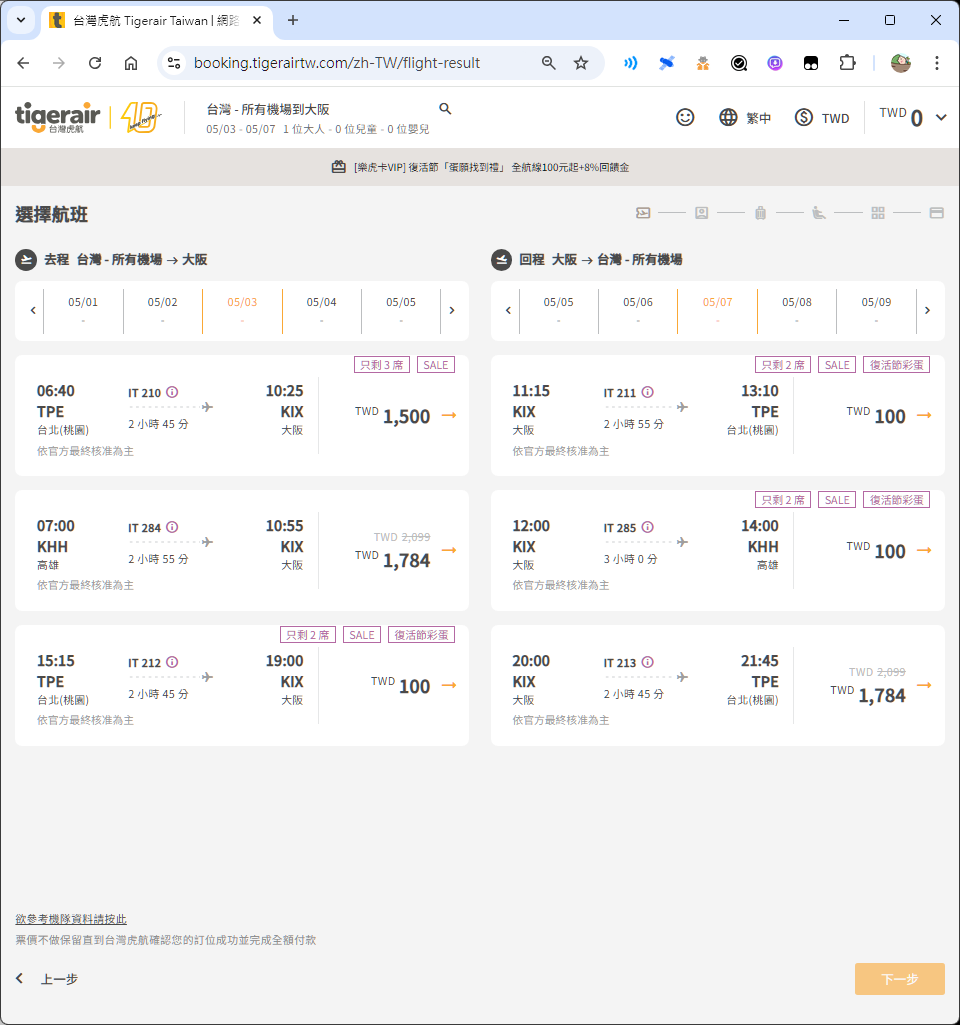Open the smiley face member icon
This screenshot has width=960, height=1025.
tap(685, 117)
